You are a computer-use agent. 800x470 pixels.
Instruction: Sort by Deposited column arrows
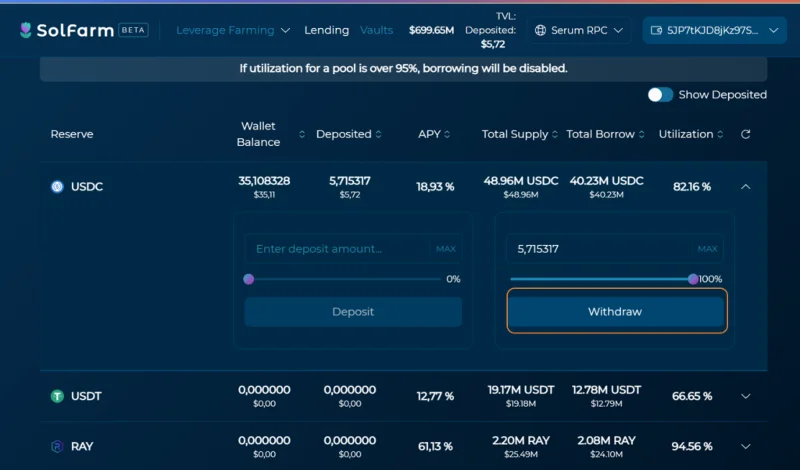(379, 134)
